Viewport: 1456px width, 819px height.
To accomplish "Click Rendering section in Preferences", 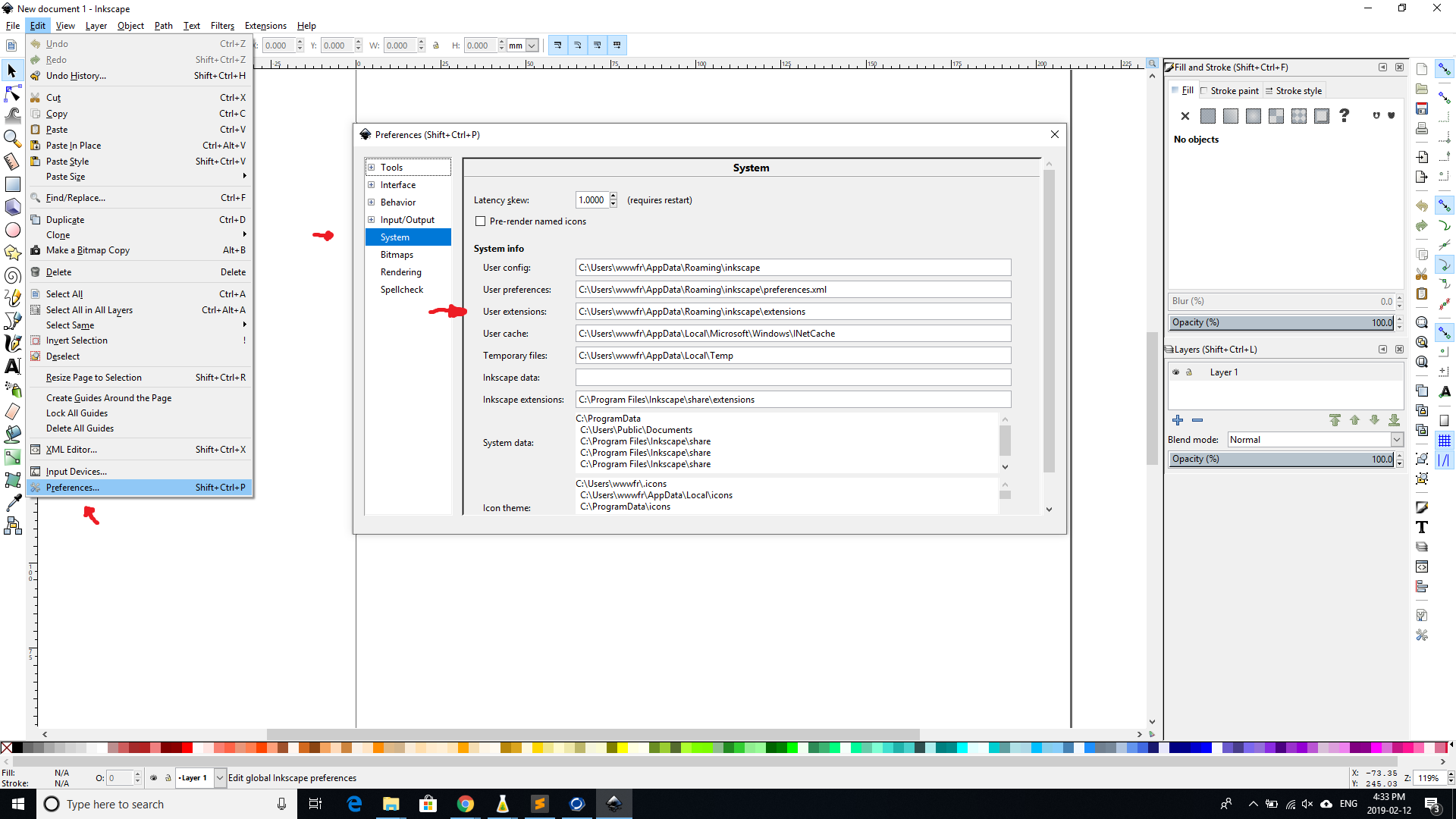I will 400,271.
